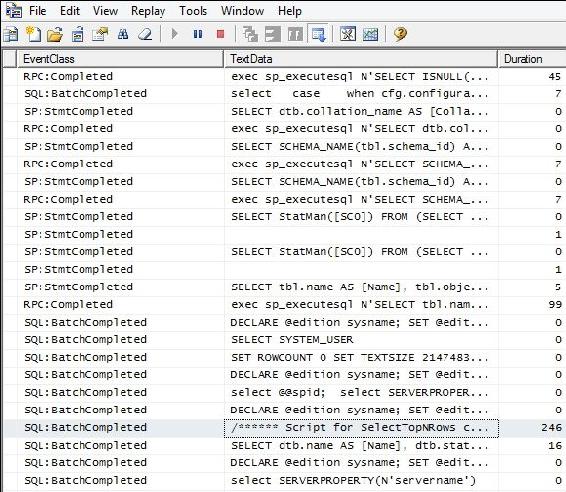Open the Edit menu
566x492 pixels.
pos(70,11)
